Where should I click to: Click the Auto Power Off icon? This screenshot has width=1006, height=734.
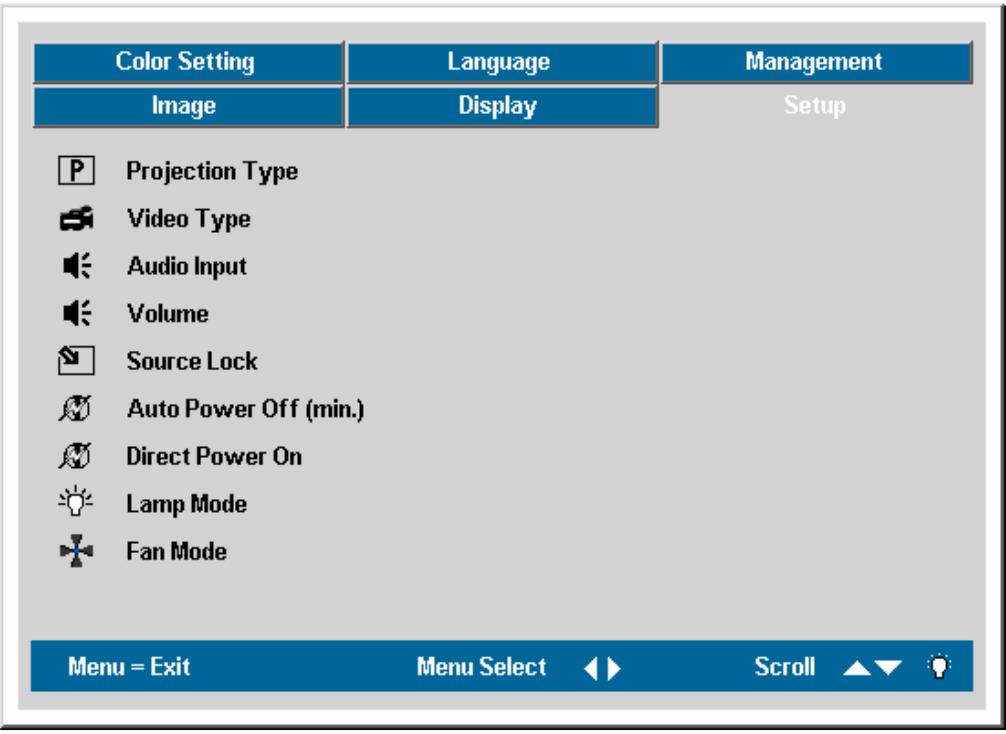(x=76, y=408)
